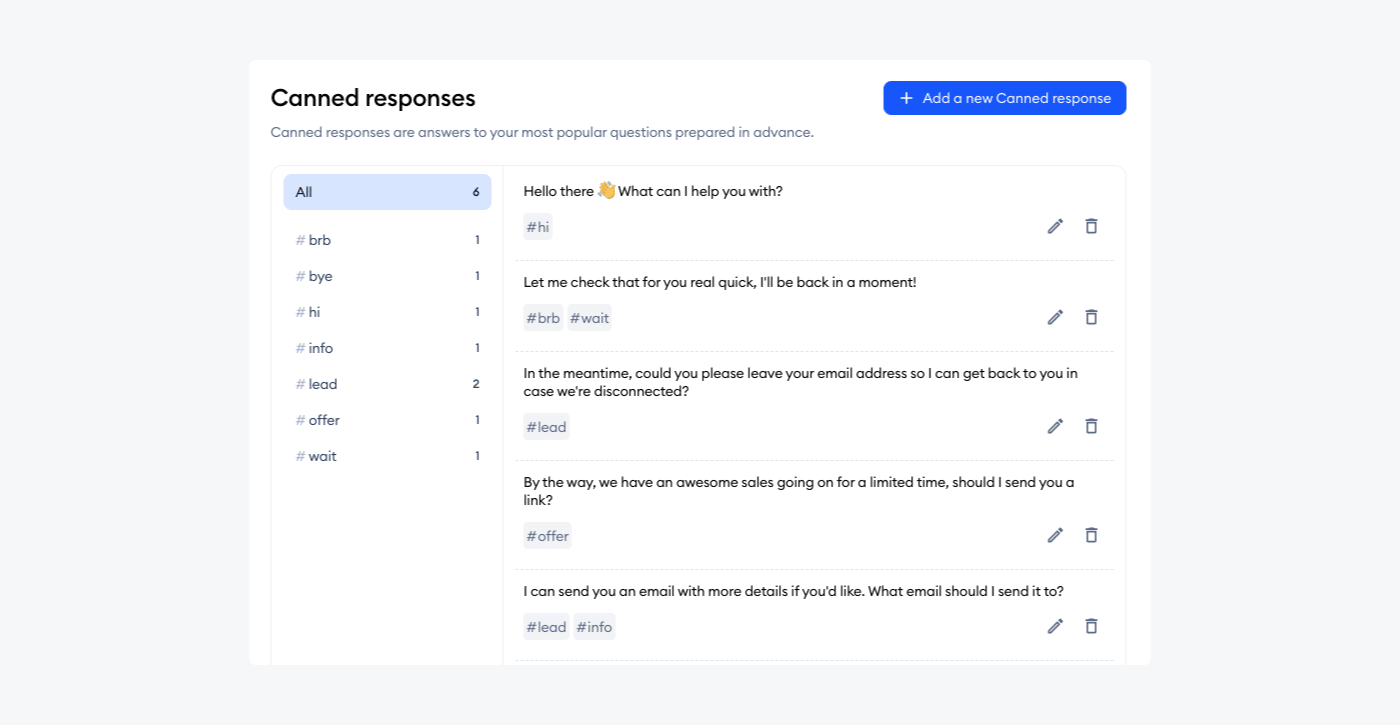Edit the "Hello there" greeting response
Image resolution: width=1400 pixels, height=725 pixels.
(x=1055, y=226)
